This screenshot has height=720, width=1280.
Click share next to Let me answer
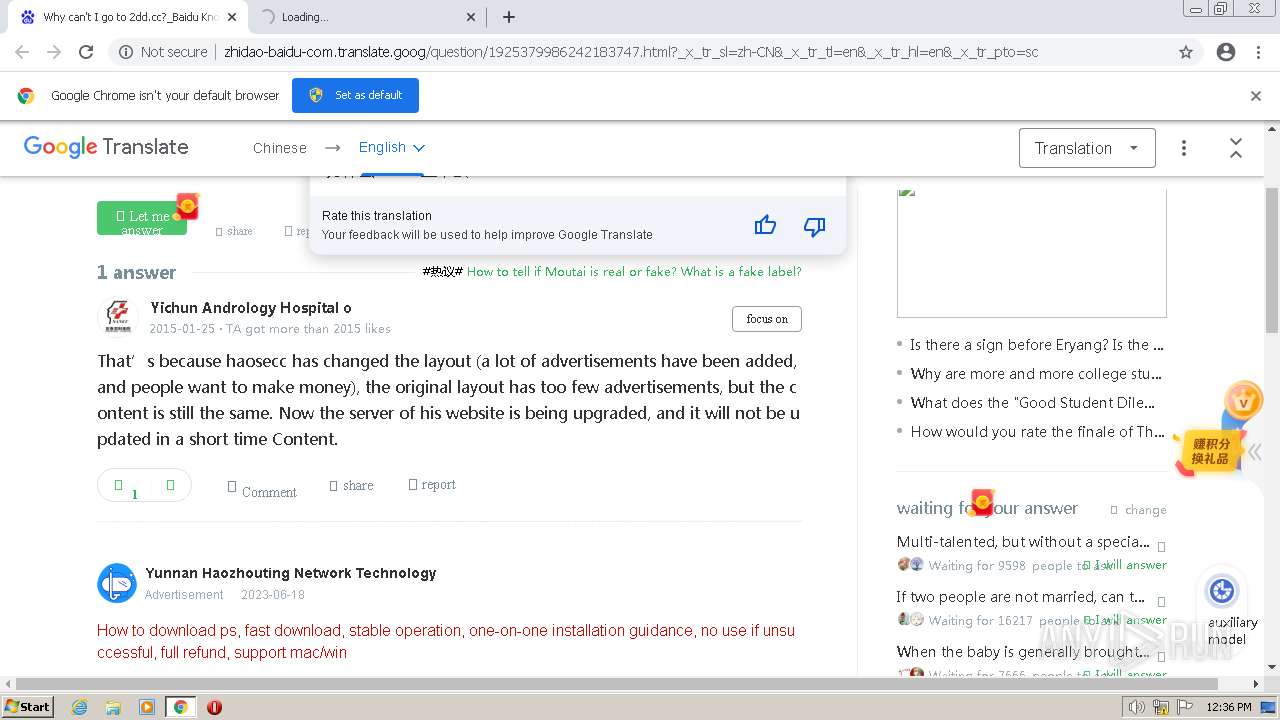click(x=234, y=231)
